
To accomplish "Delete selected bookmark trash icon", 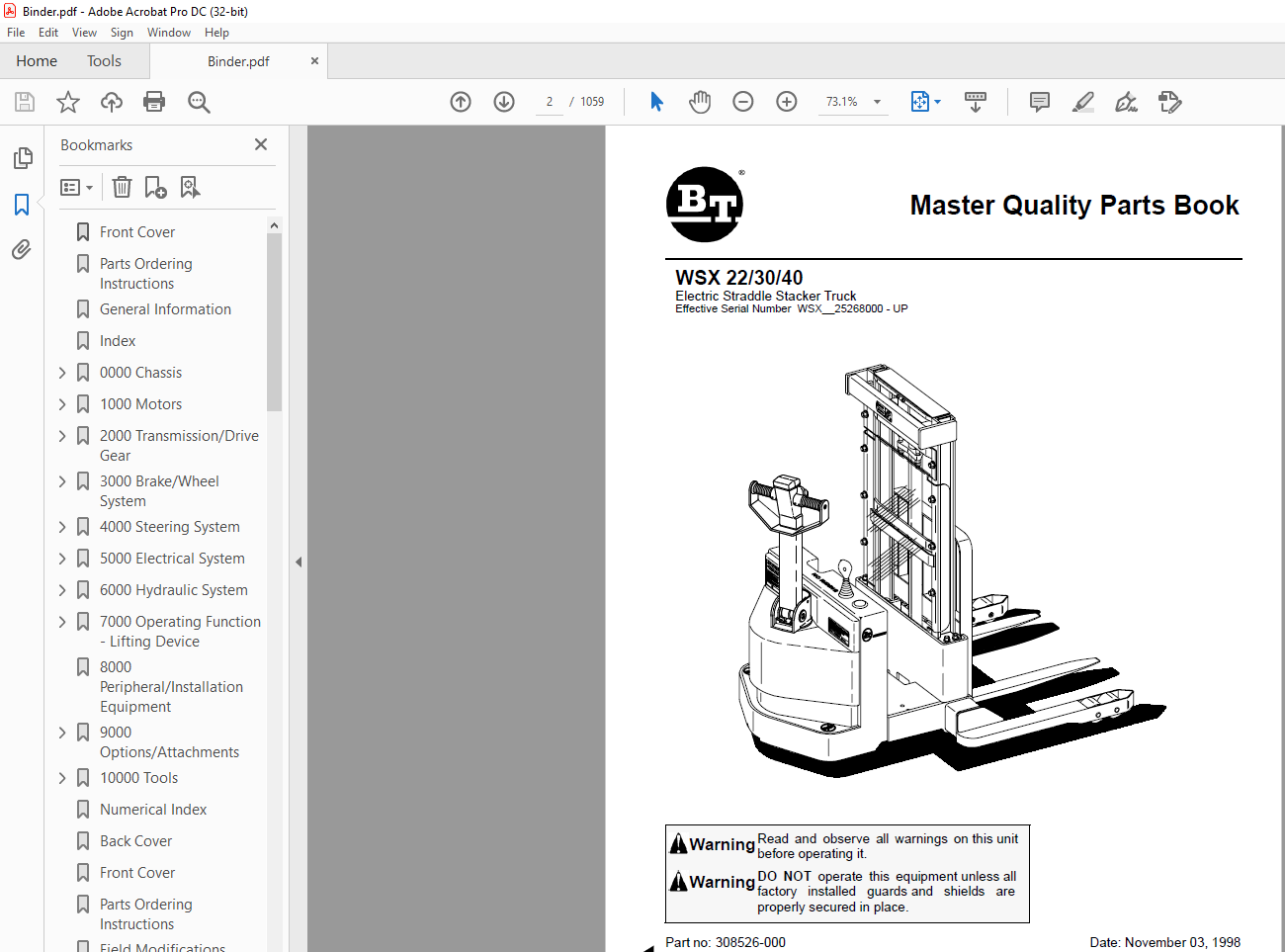I will coord(122,187).
